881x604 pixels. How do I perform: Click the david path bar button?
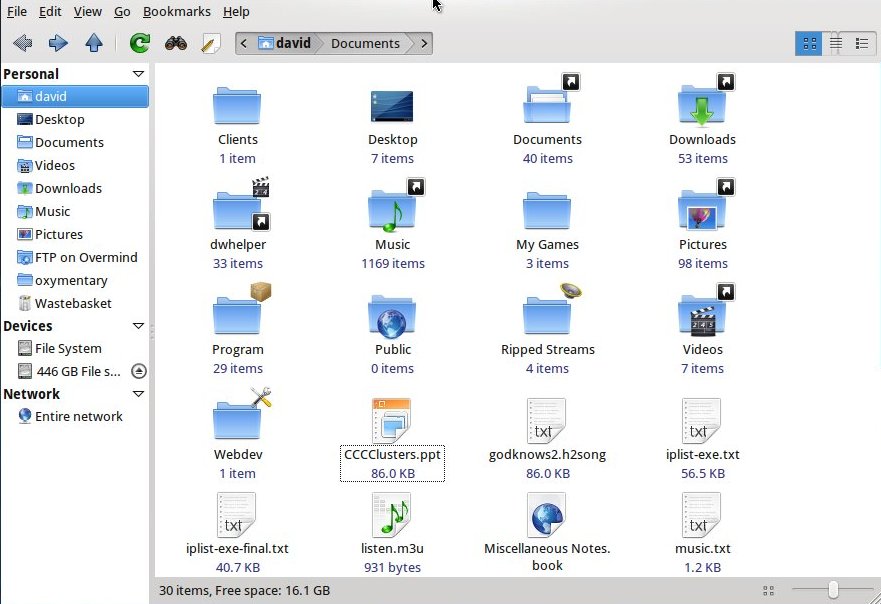[x=284, y=43]
